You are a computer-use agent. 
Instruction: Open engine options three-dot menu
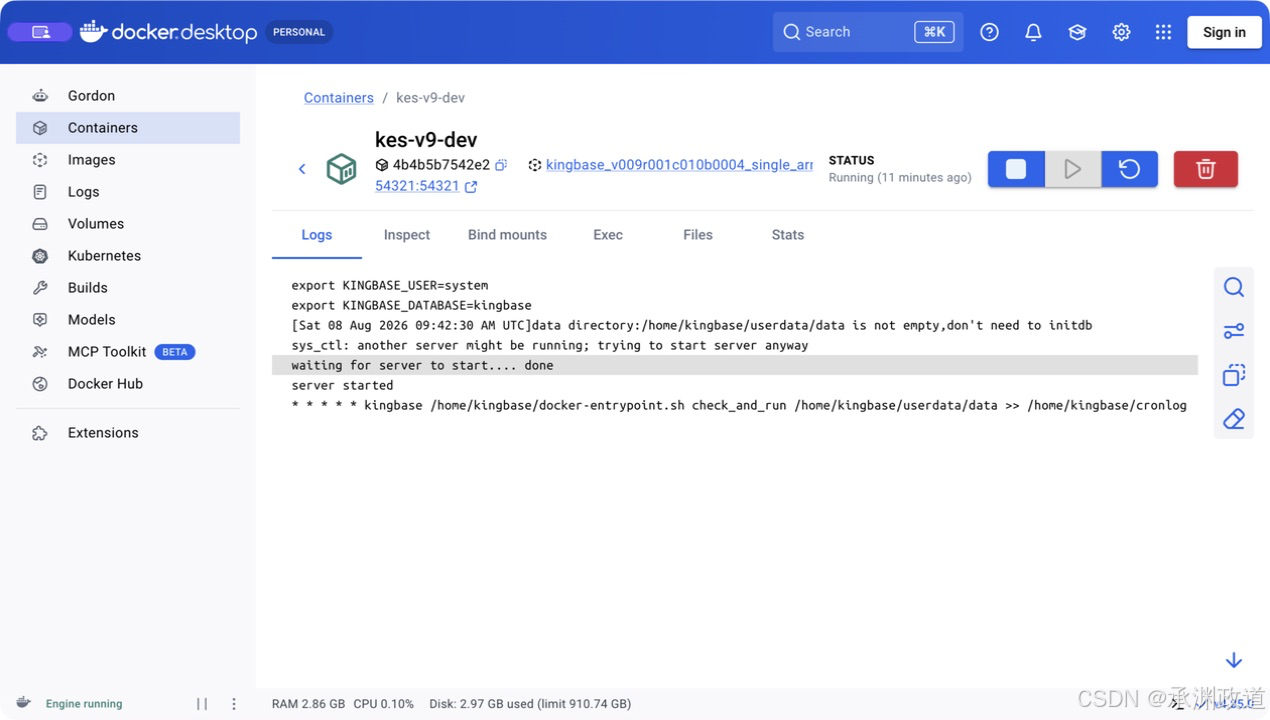(234, 704)
